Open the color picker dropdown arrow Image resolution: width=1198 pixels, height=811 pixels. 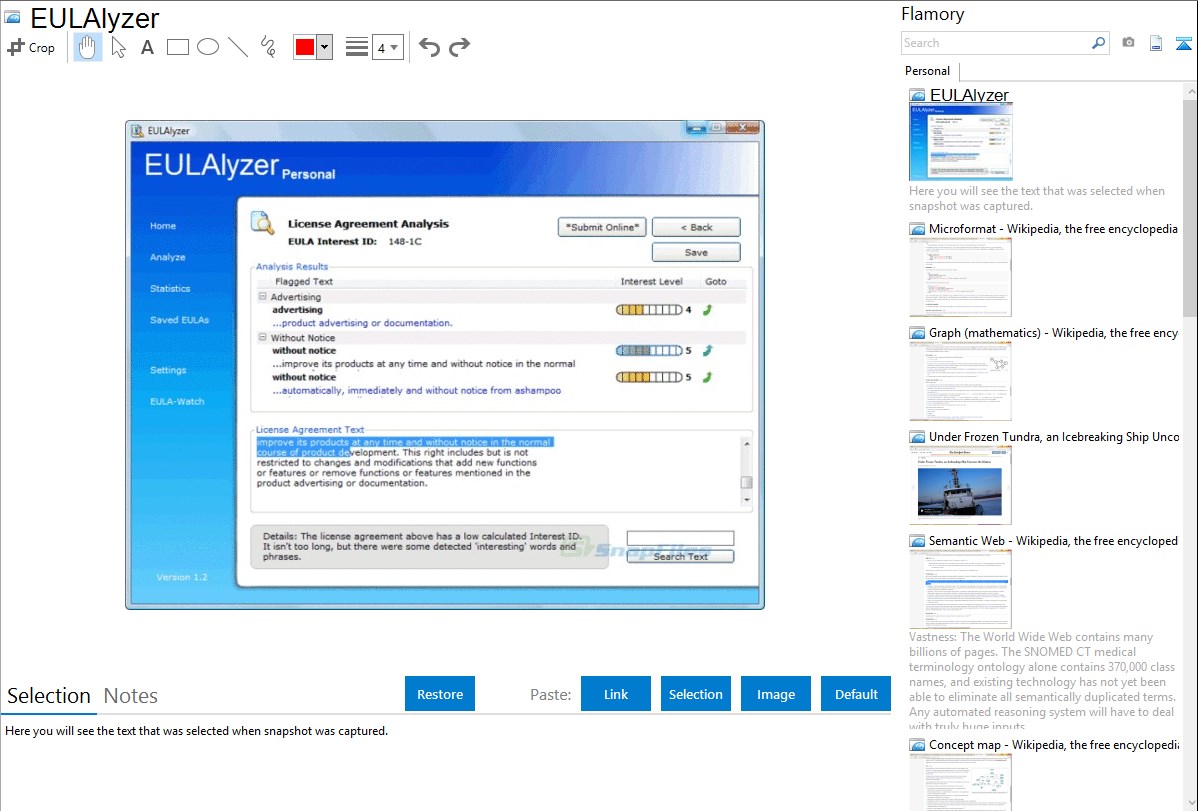[325, 47]
